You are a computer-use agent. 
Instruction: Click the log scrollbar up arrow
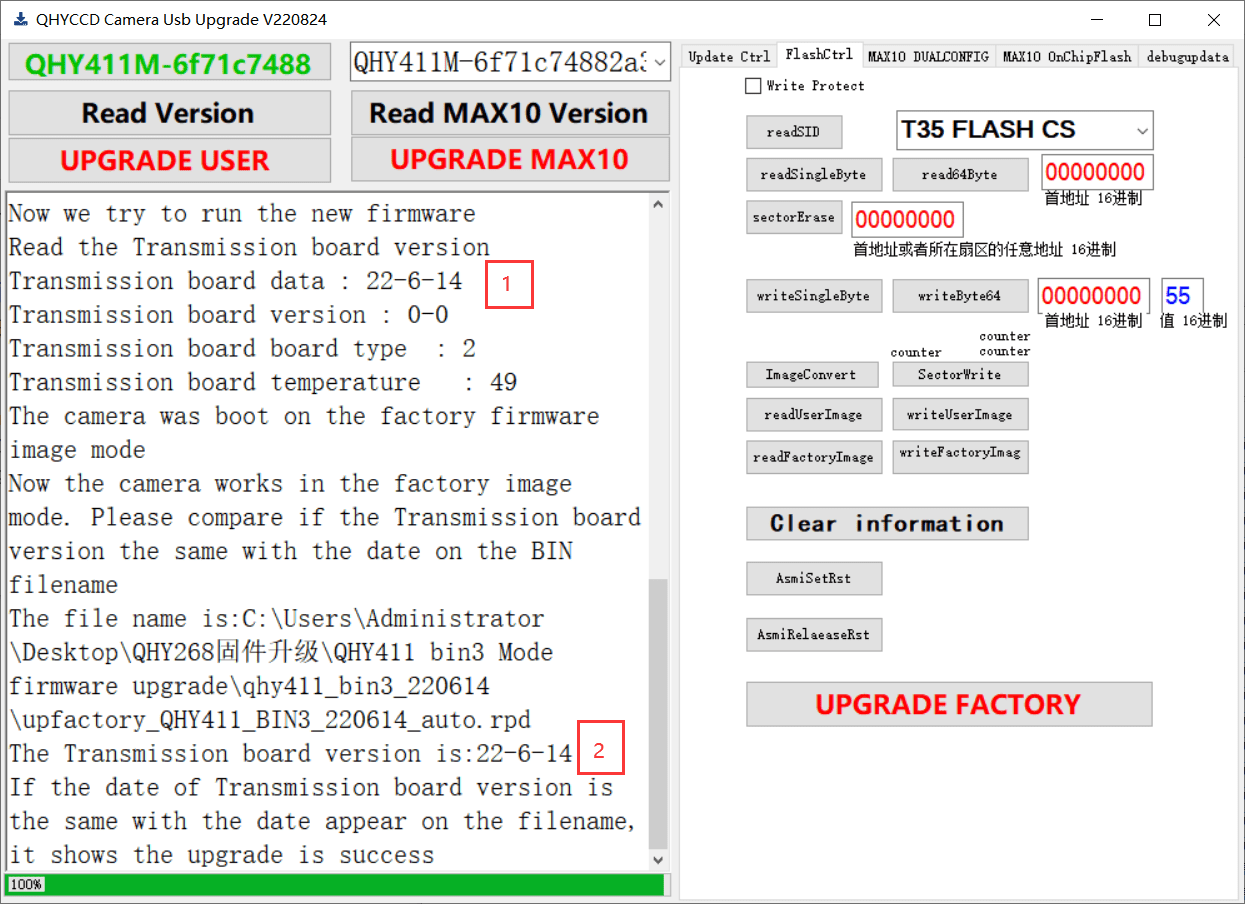pyautogui.click(x=658, y=204)
